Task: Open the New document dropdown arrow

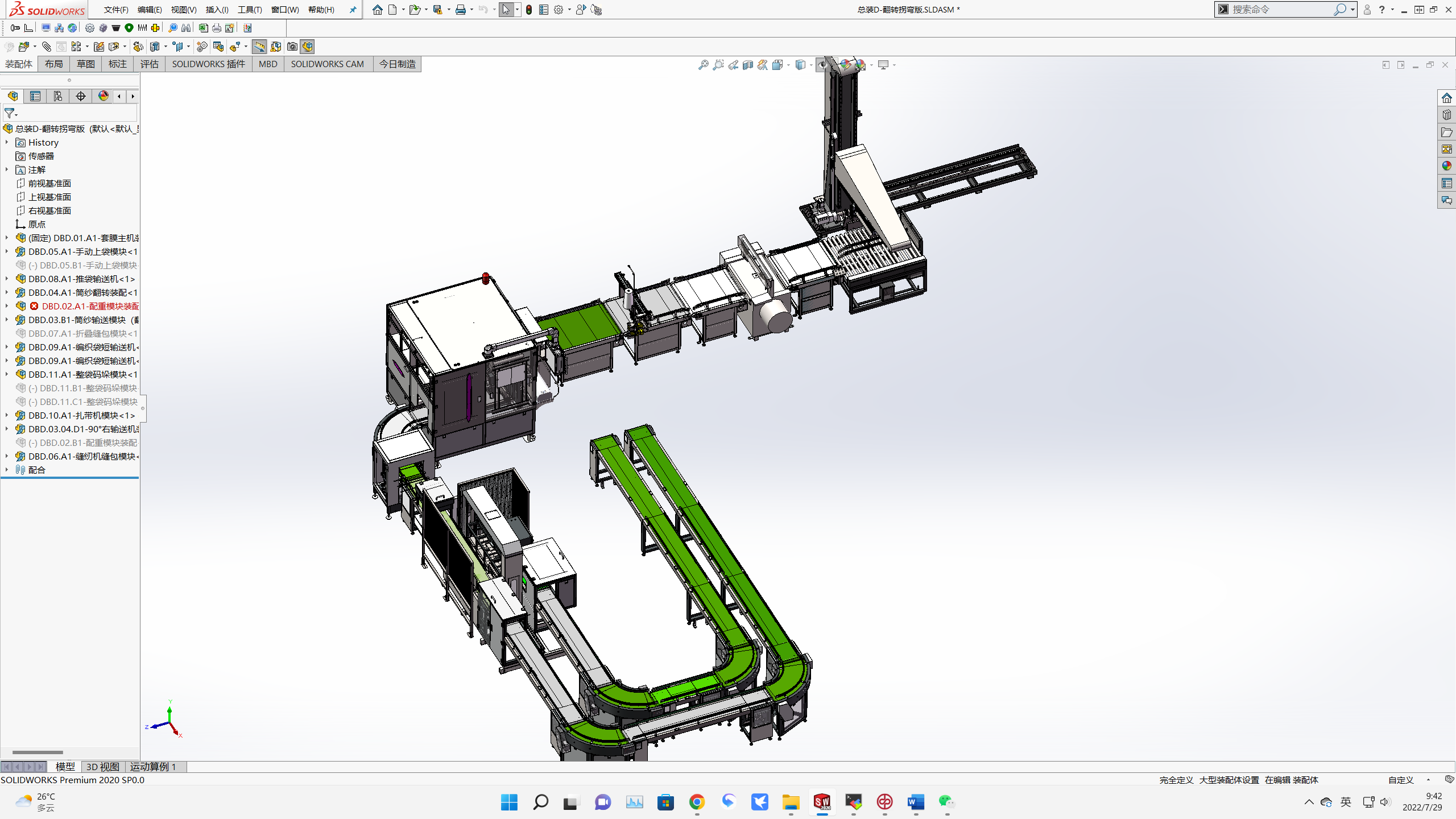Action: pyautogui.click(x=403, y=10)
